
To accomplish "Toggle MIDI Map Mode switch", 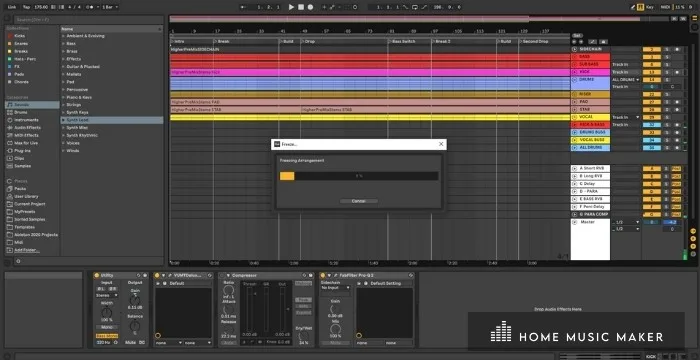I will [x=665, y=7].
